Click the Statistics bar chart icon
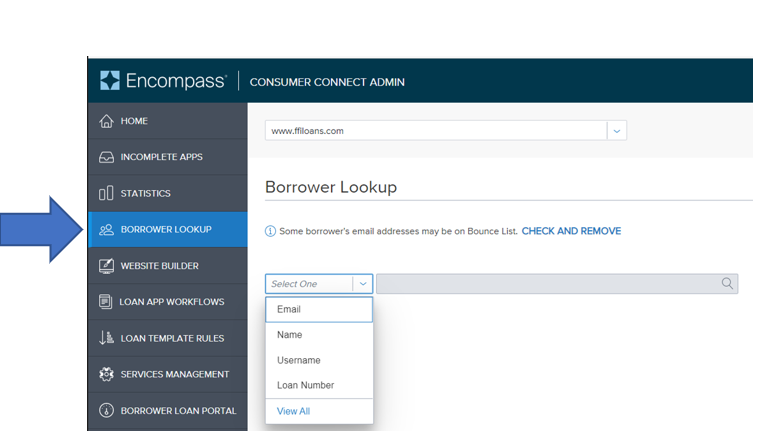Viewport: 769px width, 440px height. [106, 193]
